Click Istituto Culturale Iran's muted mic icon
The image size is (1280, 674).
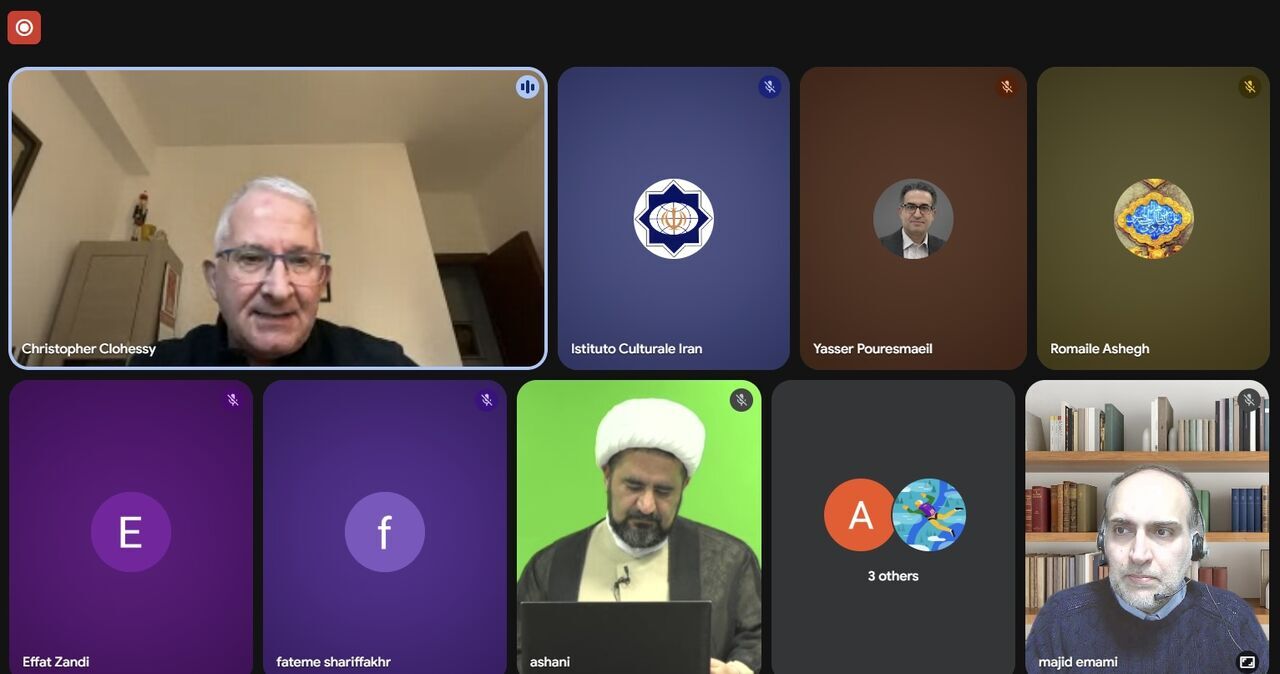point(769,87)
